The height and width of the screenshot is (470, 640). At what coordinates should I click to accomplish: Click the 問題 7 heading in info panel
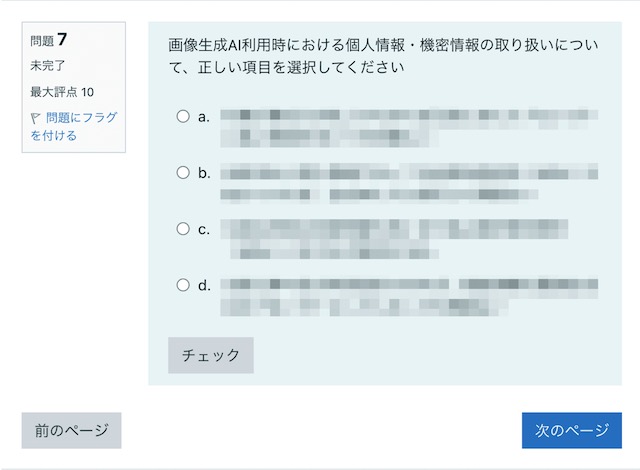49,40
